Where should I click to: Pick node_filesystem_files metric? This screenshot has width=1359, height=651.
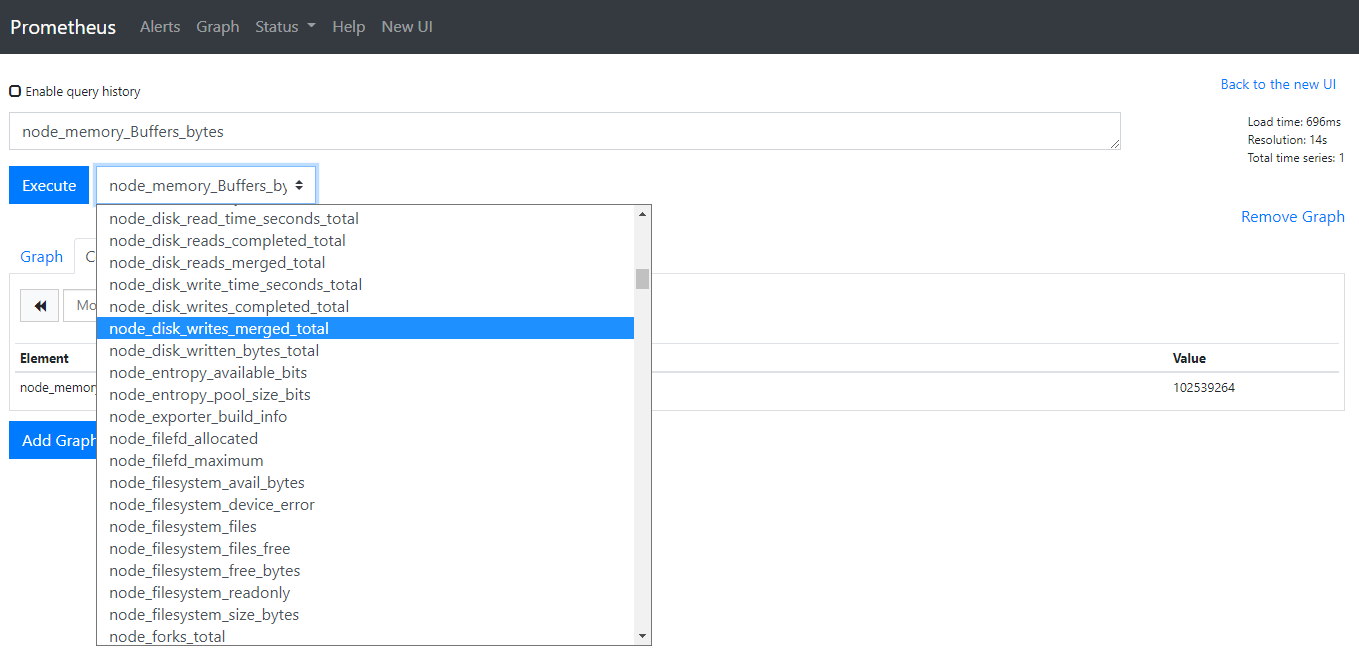tap(365, 526)
